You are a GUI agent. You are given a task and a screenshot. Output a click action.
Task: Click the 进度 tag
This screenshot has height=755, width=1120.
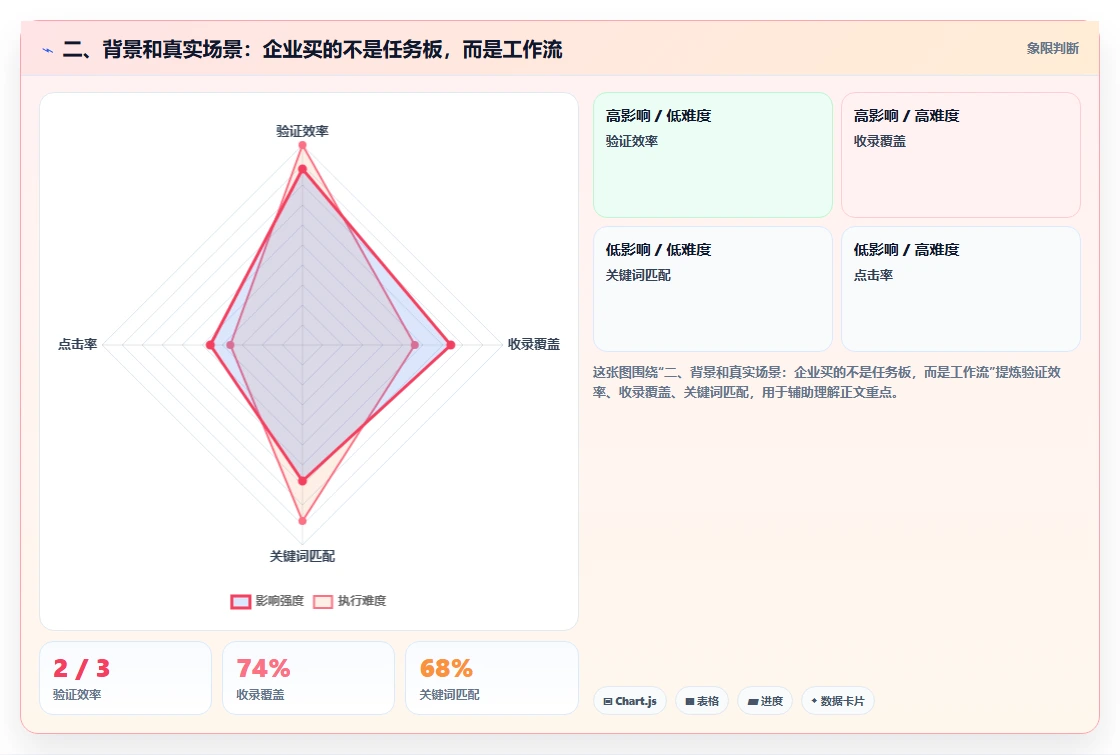pyautogui.click(x=764, y=701)
